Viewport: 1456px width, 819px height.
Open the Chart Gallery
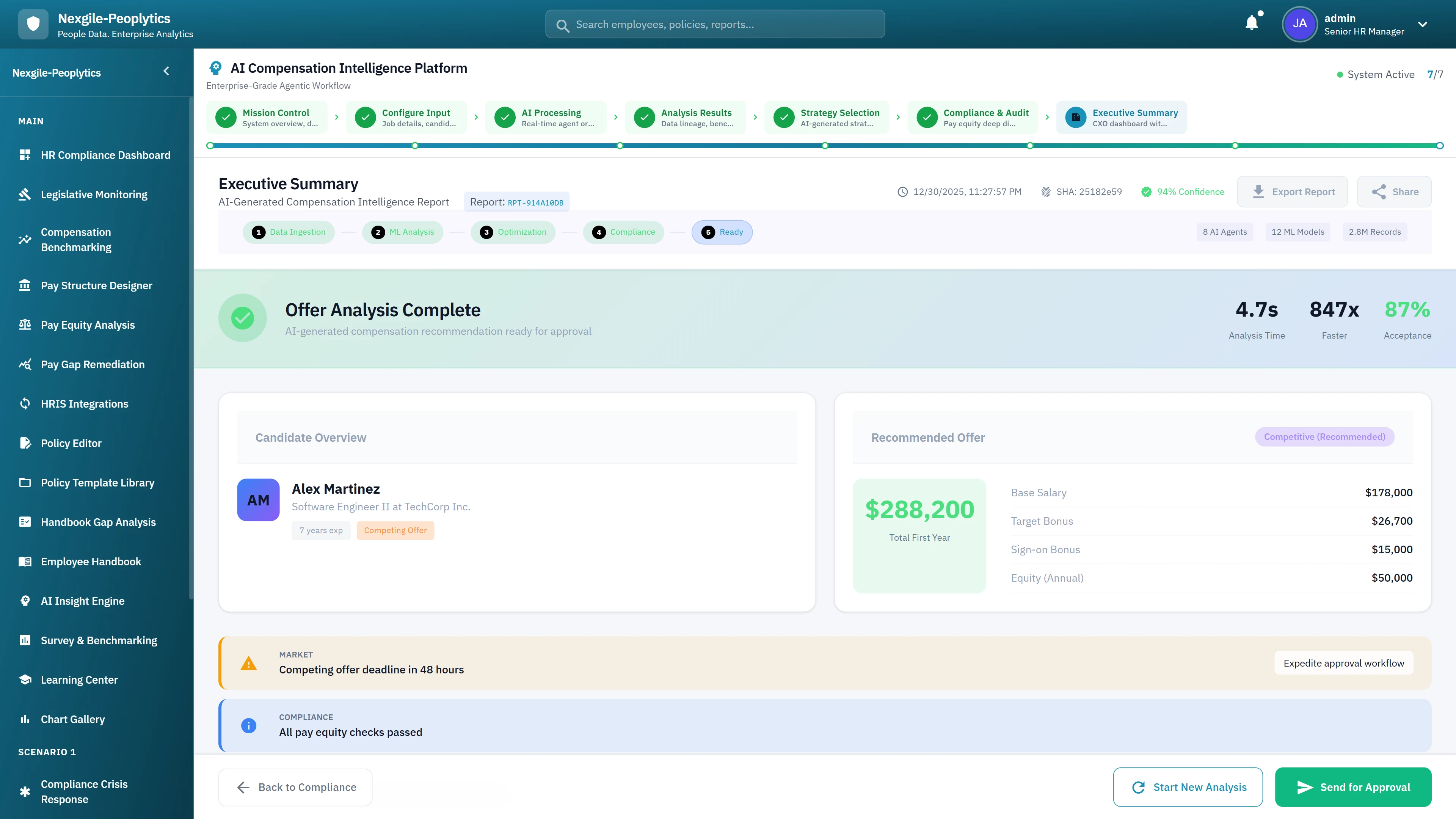pos(72,719)
